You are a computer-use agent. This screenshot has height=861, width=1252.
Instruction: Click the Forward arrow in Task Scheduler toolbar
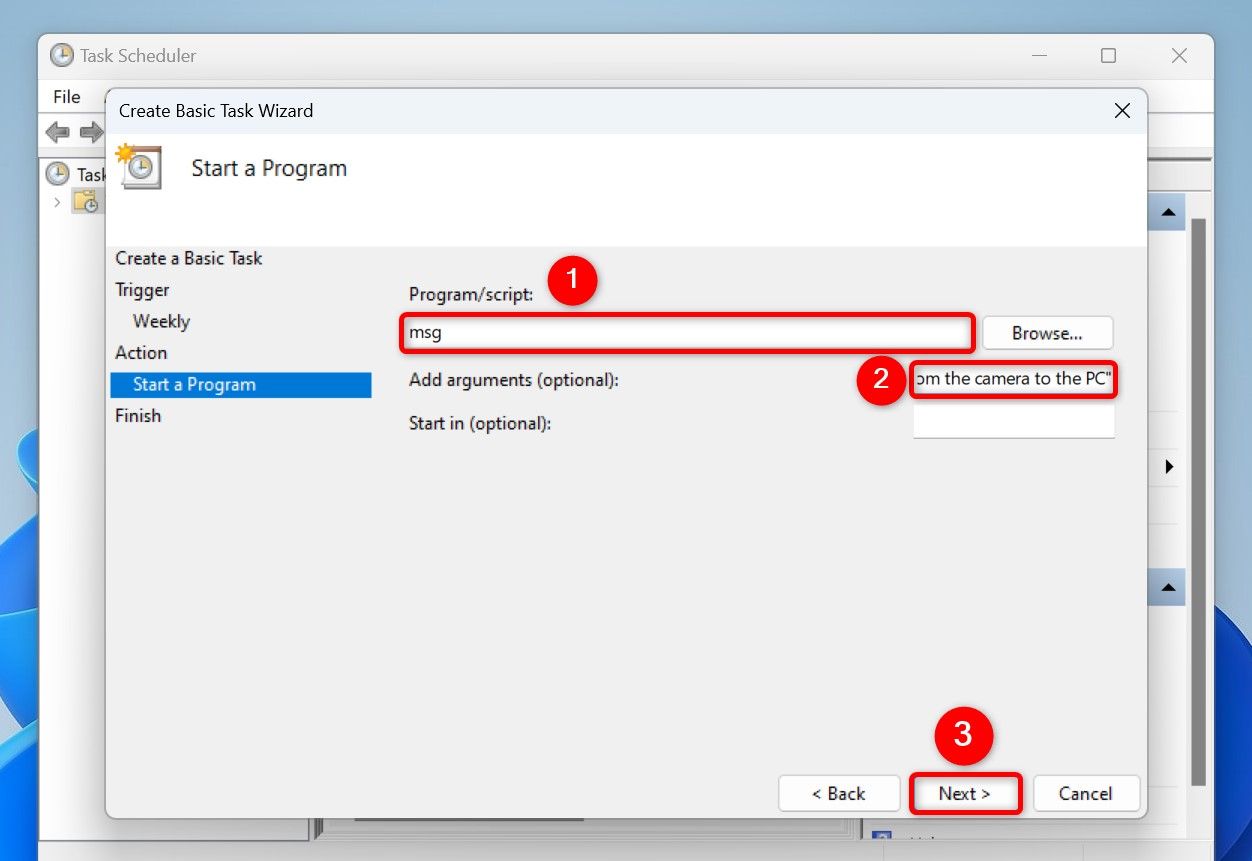point(91,132)
